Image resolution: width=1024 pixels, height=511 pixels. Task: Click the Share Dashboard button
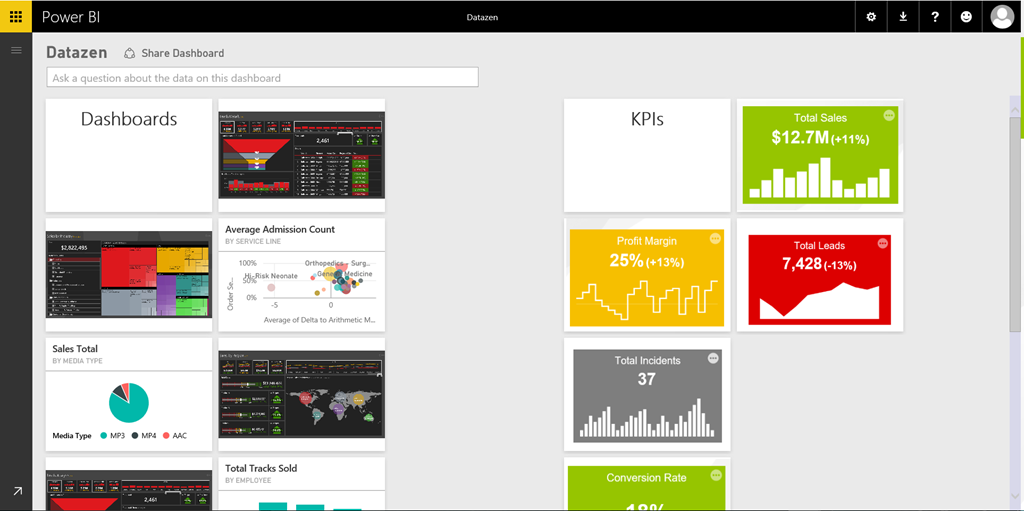point(173,53)
